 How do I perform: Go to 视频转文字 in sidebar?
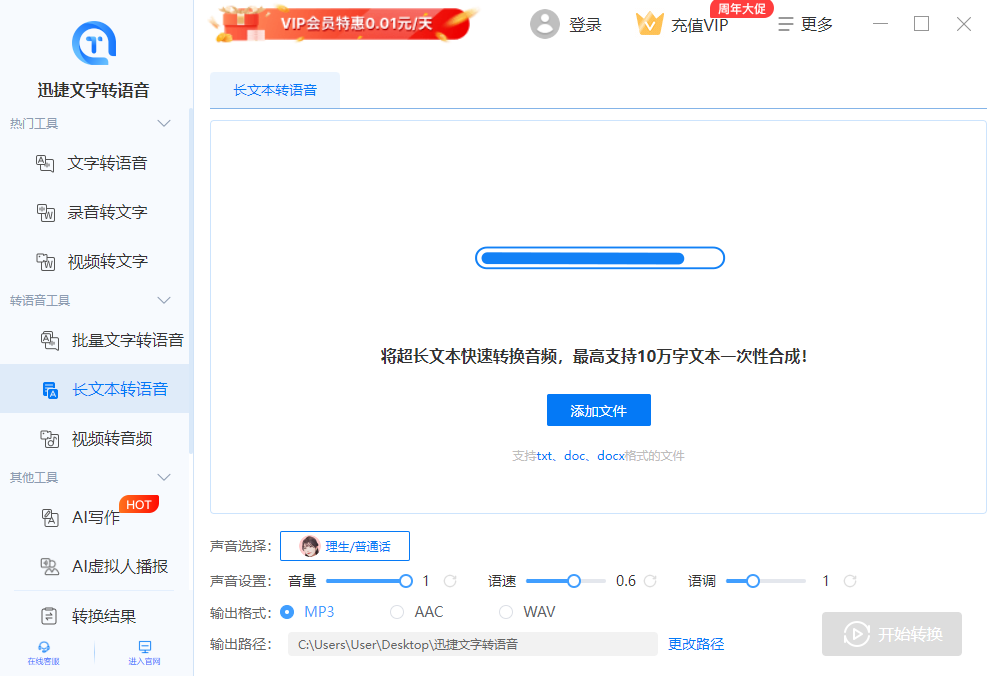click(108, 261)
